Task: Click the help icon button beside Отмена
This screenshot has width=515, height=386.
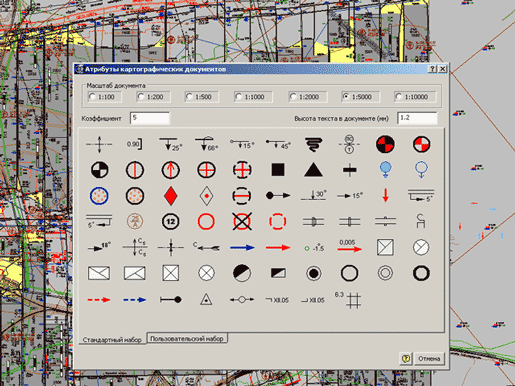Action: click(x=406, y=359)
